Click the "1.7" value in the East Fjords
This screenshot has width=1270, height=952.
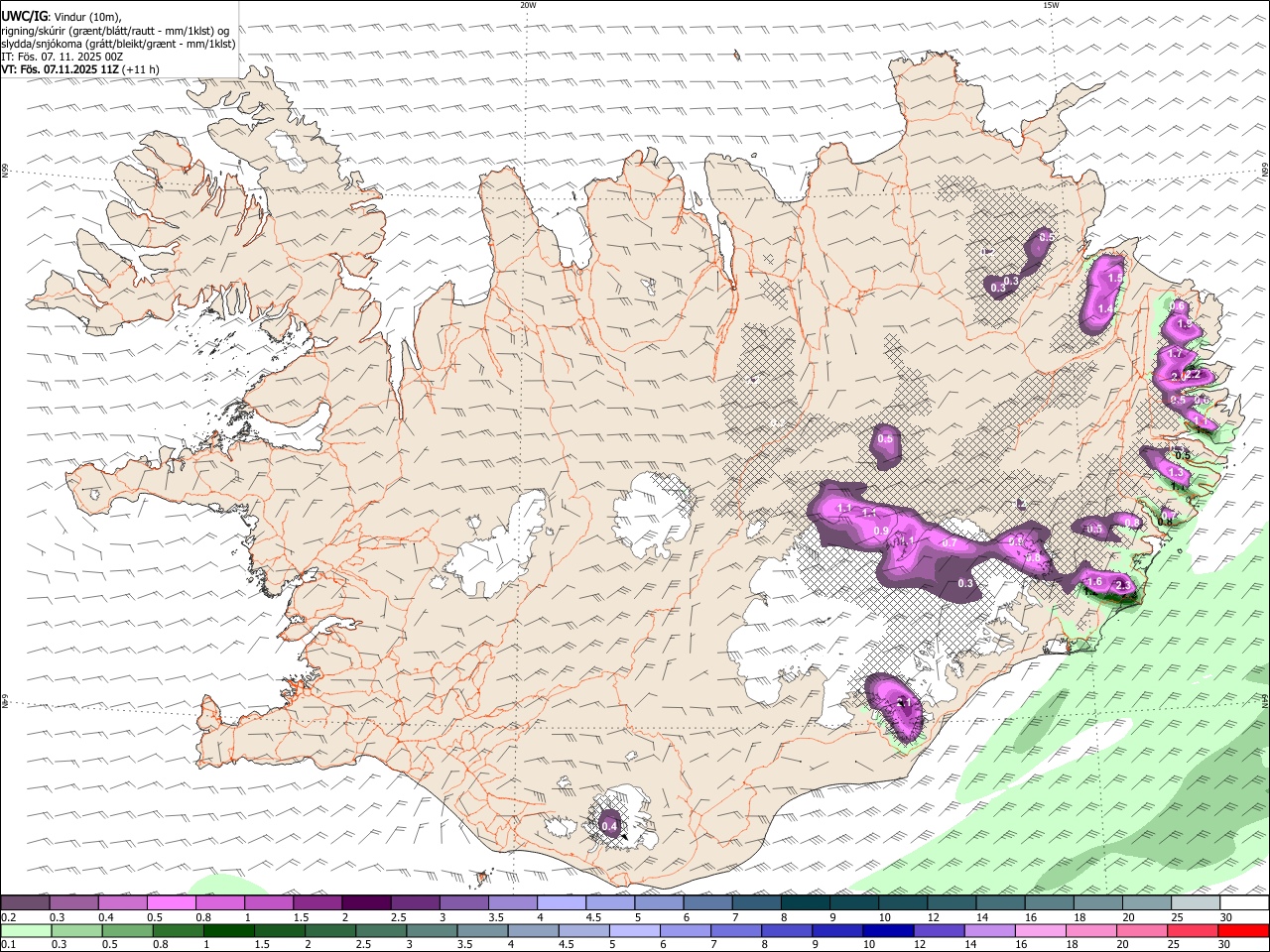[x=1176, y=353]
